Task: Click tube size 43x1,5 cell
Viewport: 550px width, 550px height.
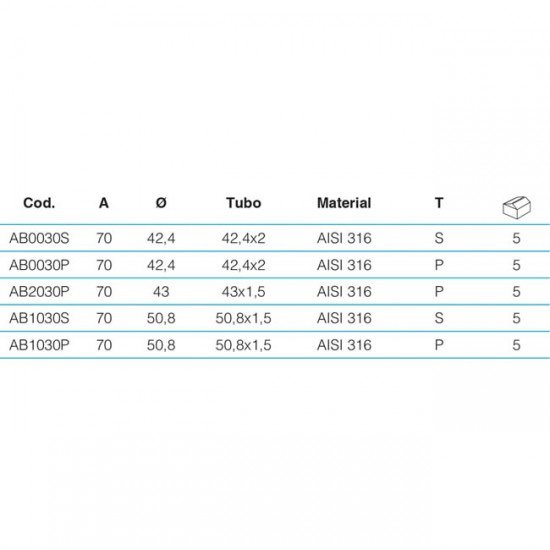Action: point(243,292)
